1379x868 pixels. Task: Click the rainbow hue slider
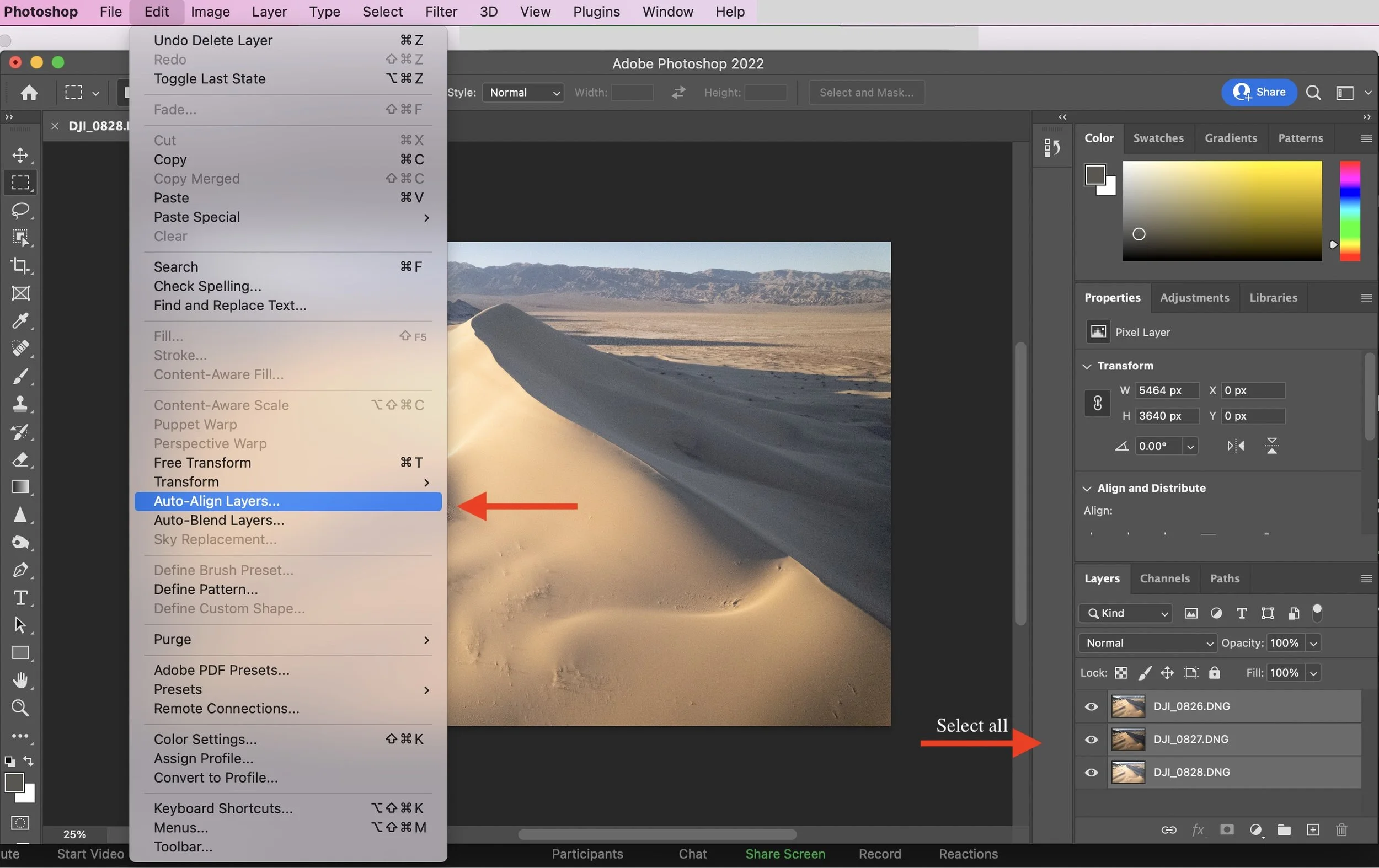pyautogui.click(x=1349, y=211)
